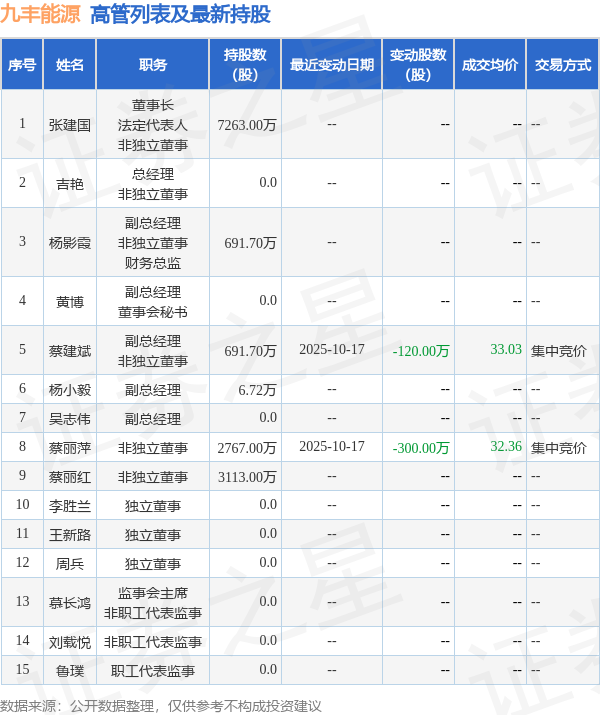Select the 序号 column header
Screen dimensions: 600x715
[x=22, y=65]
